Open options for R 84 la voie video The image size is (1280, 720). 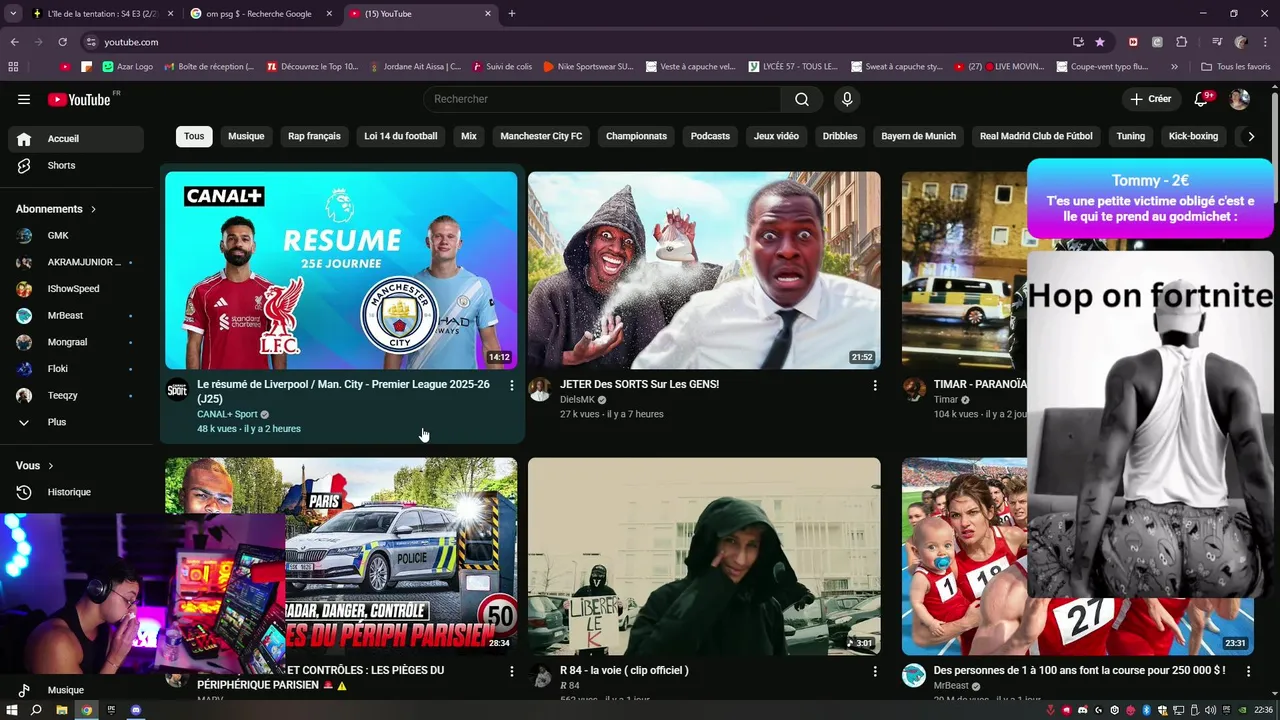875,671
